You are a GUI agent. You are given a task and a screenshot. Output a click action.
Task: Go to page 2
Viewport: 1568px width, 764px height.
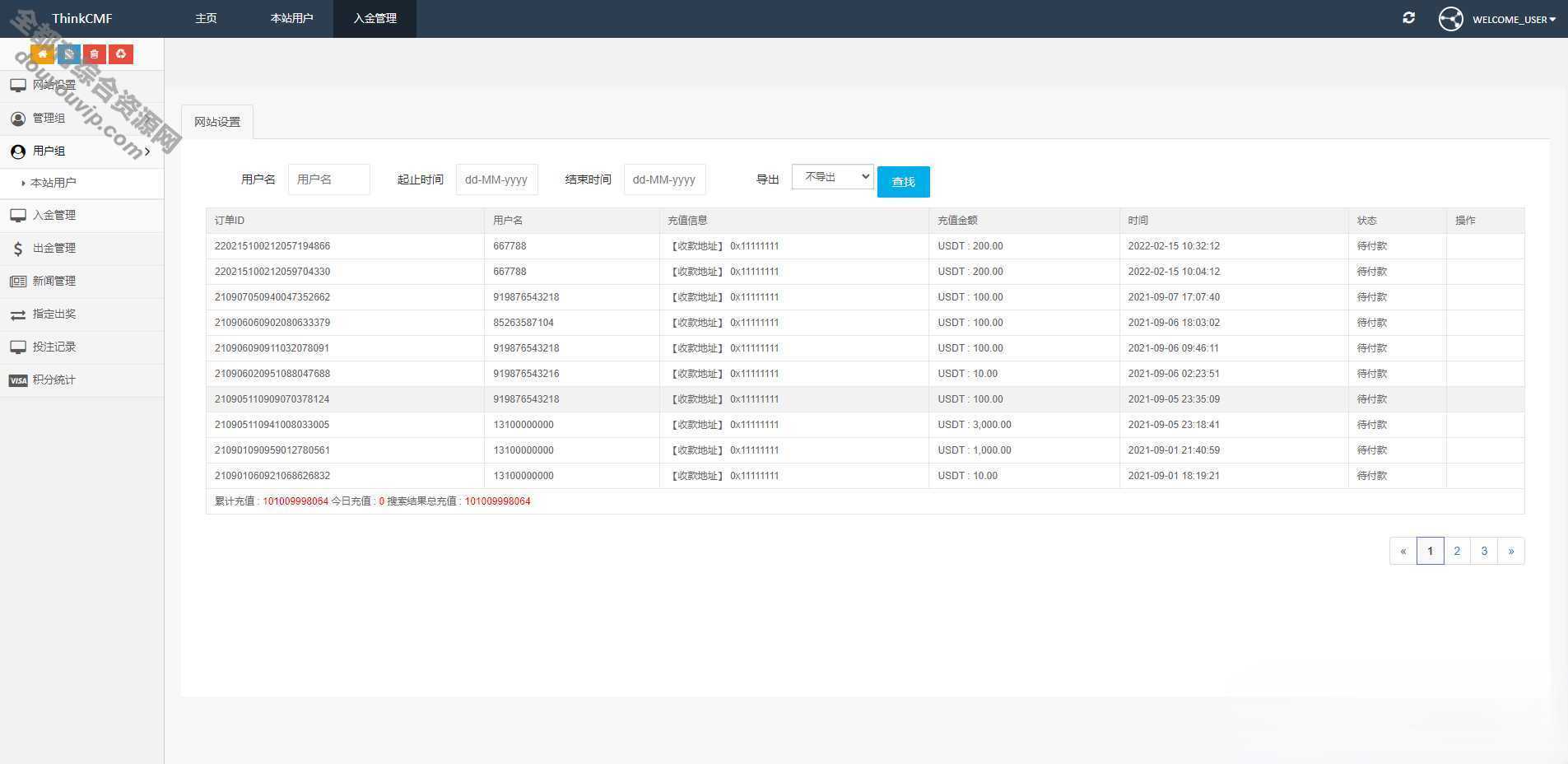click(x=1457, y=551)
